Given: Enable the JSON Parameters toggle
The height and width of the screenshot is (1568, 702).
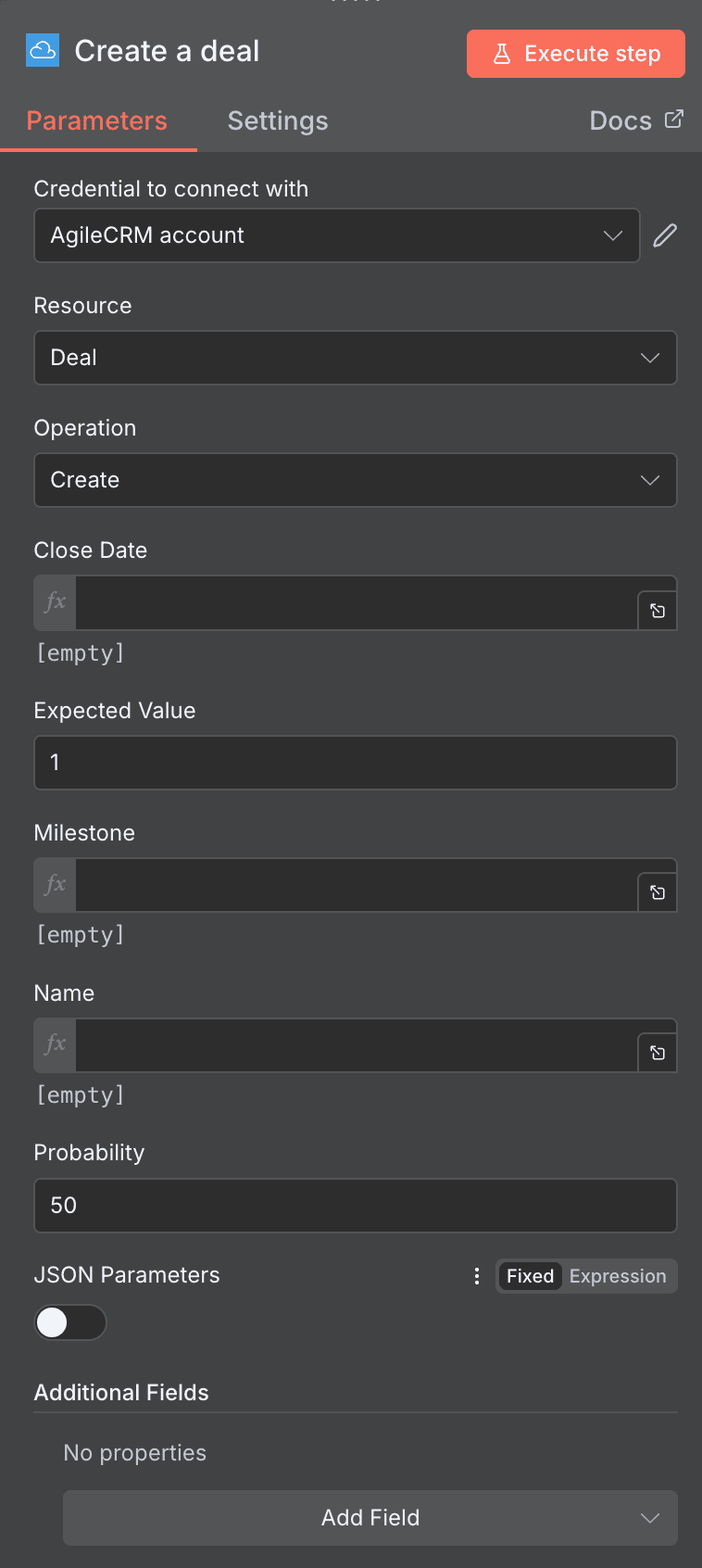Looking at the screenshot, I should tap(70, 1322).
